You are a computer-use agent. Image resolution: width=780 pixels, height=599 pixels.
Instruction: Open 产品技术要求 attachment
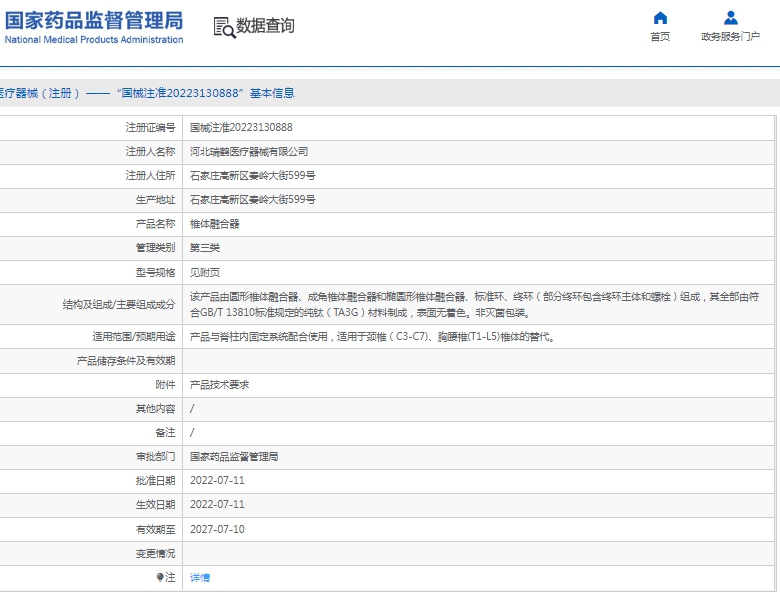[x=219, y=385]
